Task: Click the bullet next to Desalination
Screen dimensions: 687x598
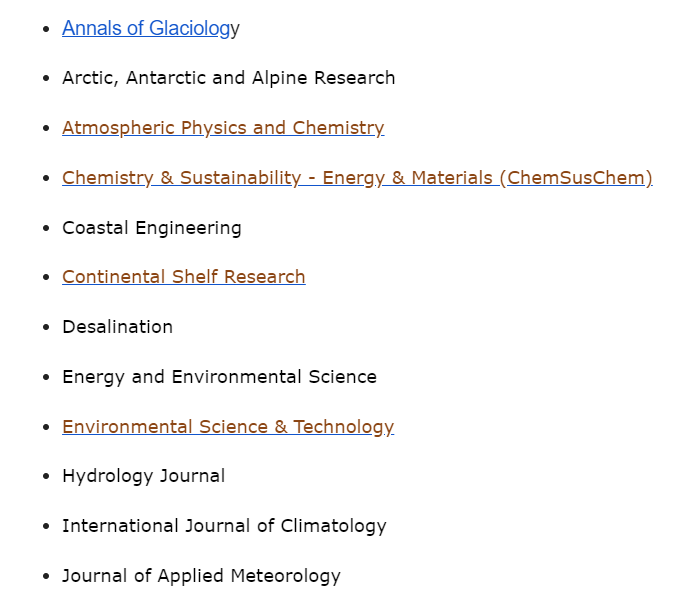Action: coord(45,328)
